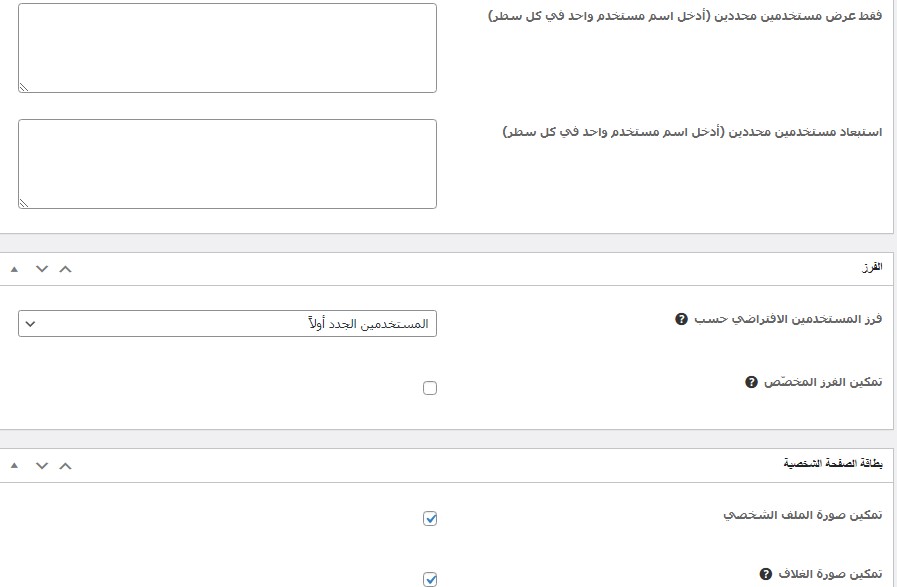897x587 pixels.
Task: Move the بطاقة الصفحة الشخصية panel down
Action: coord(41,465)
